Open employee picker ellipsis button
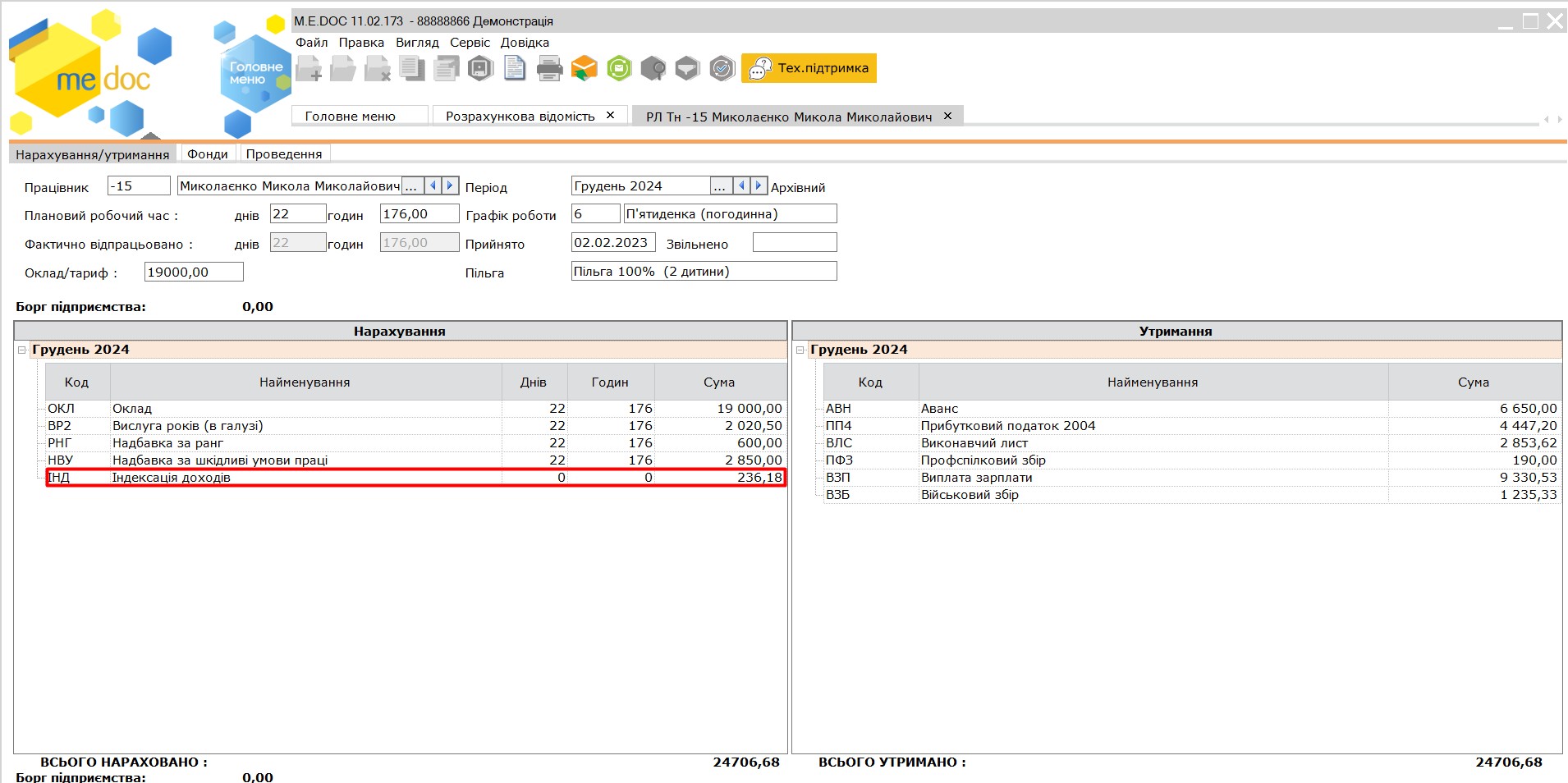 tap(412, 186)
